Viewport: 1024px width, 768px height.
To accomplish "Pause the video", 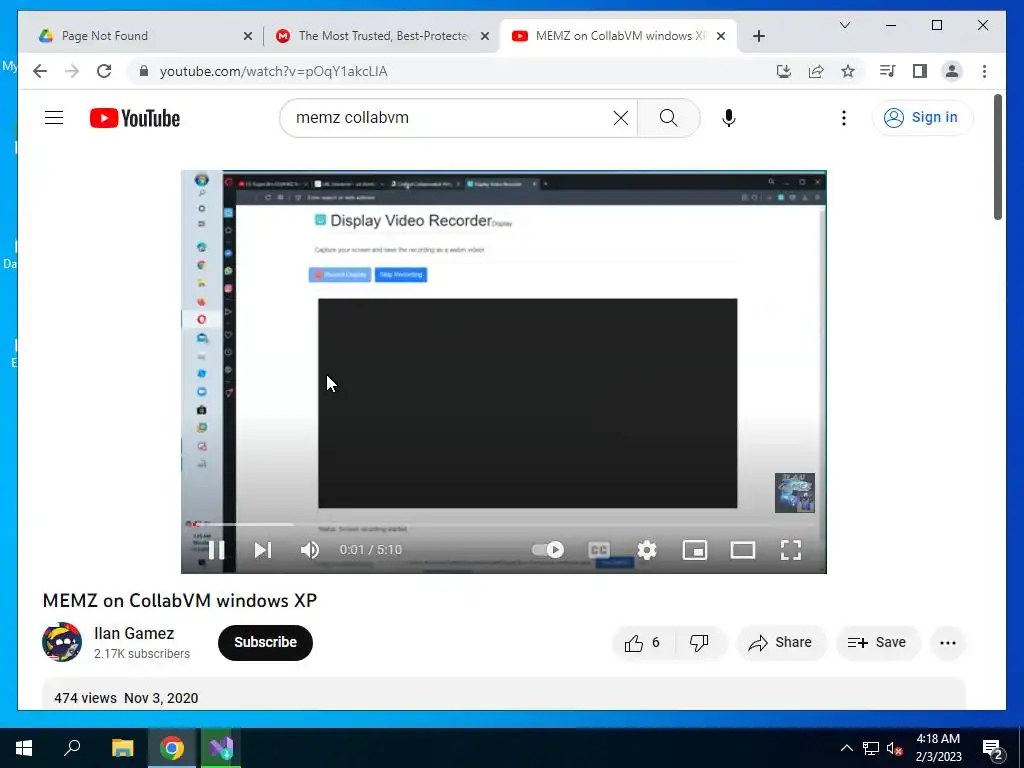I will coord(216,550).
